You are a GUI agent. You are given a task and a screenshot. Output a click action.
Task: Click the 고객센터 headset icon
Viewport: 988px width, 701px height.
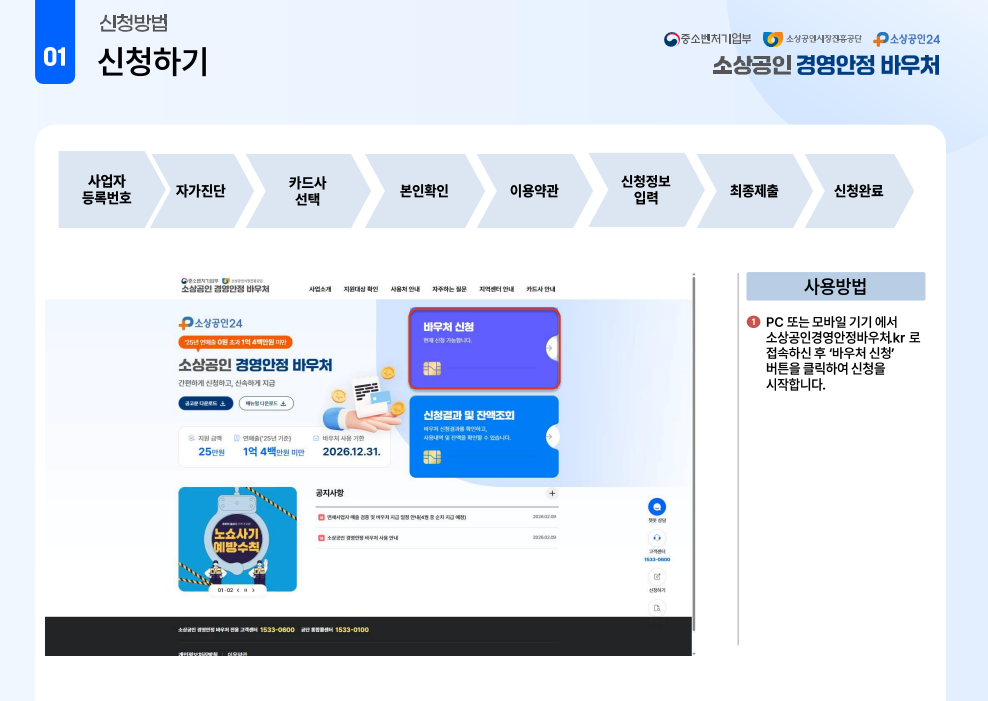pyautogui.click(x=657, y=538)
